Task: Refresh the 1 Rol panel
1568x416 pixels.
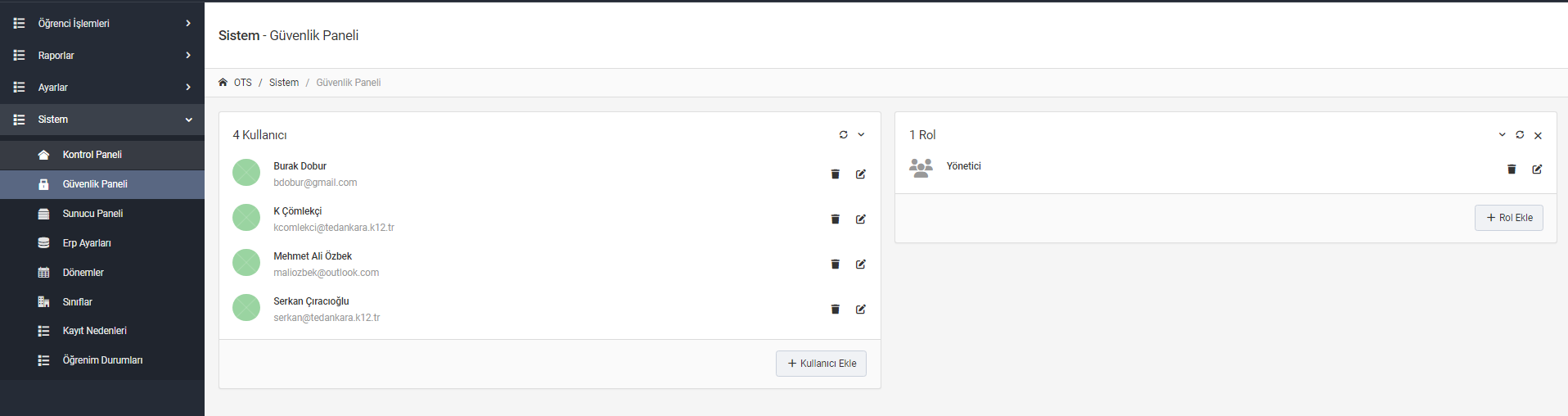Action: point(1520,135)
